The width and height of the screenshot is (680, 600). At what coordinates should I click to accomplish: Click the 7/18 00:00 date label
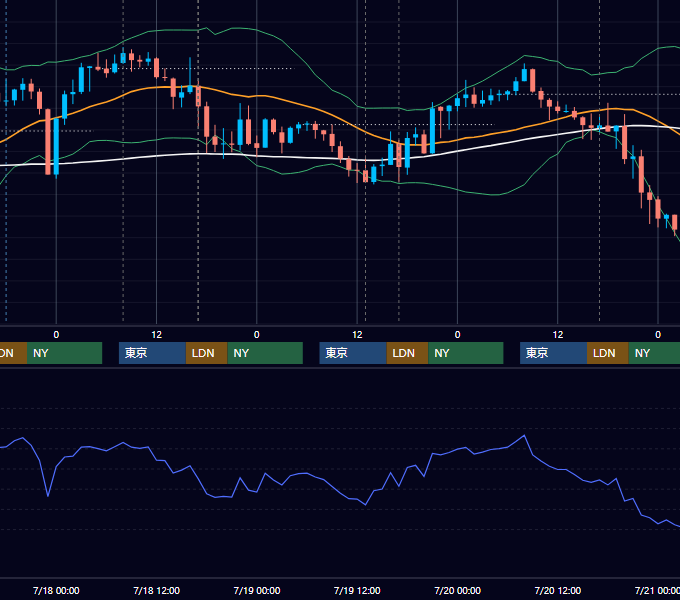tap(56, 590)
